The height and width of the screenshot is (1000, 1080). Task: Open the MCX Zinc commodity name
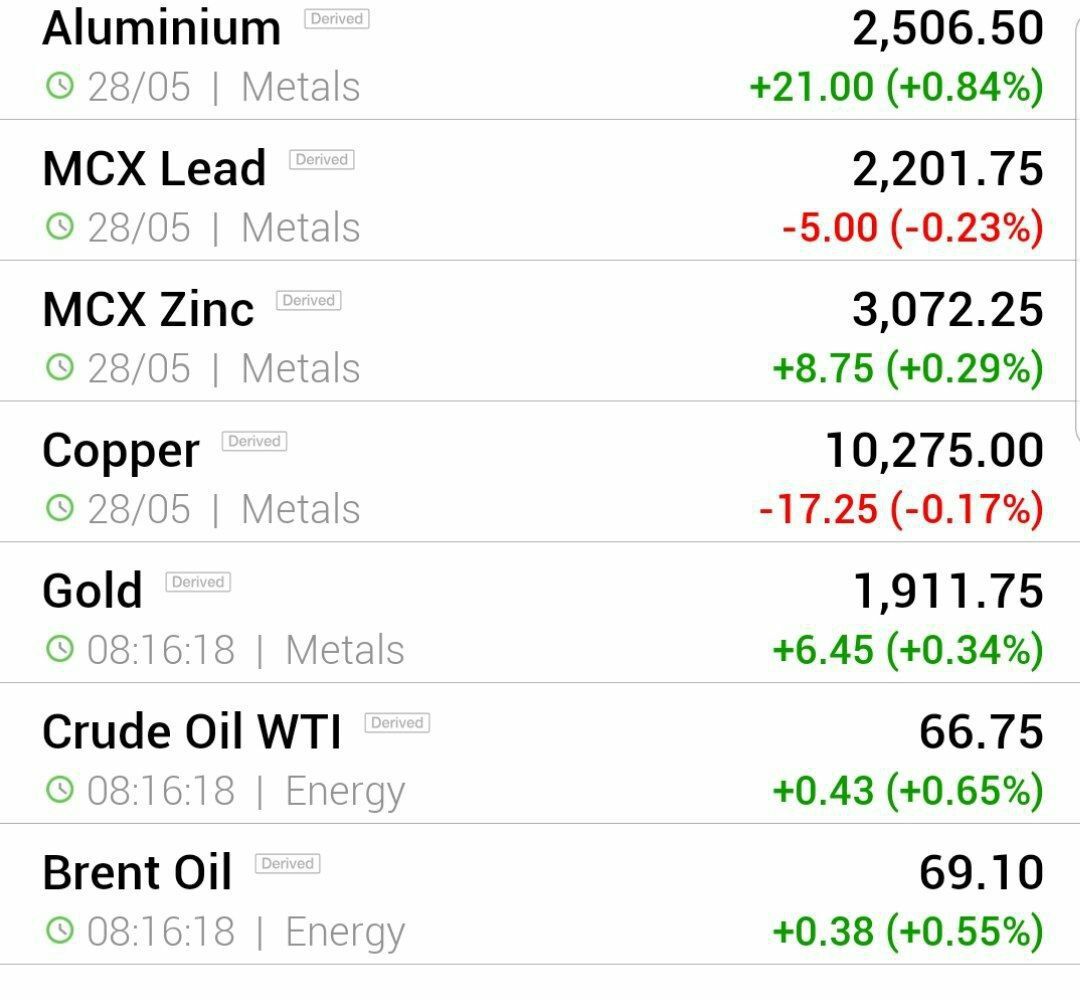tap(148, 310)
